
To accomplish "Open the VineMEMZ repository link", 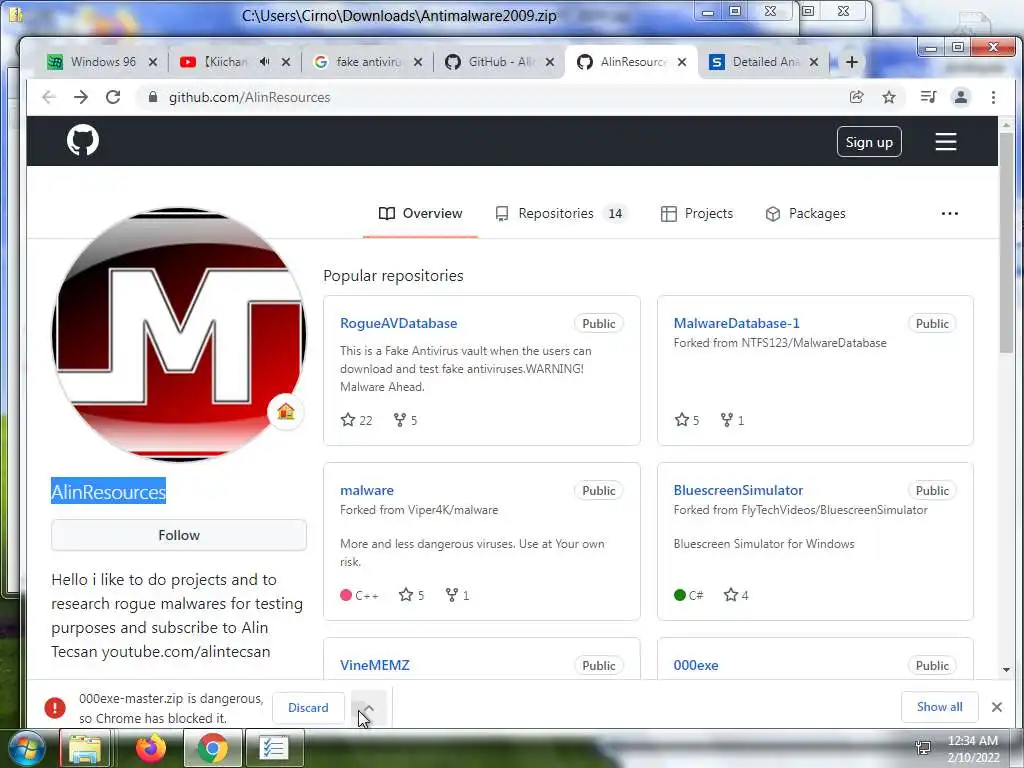I will coord(374,665).
